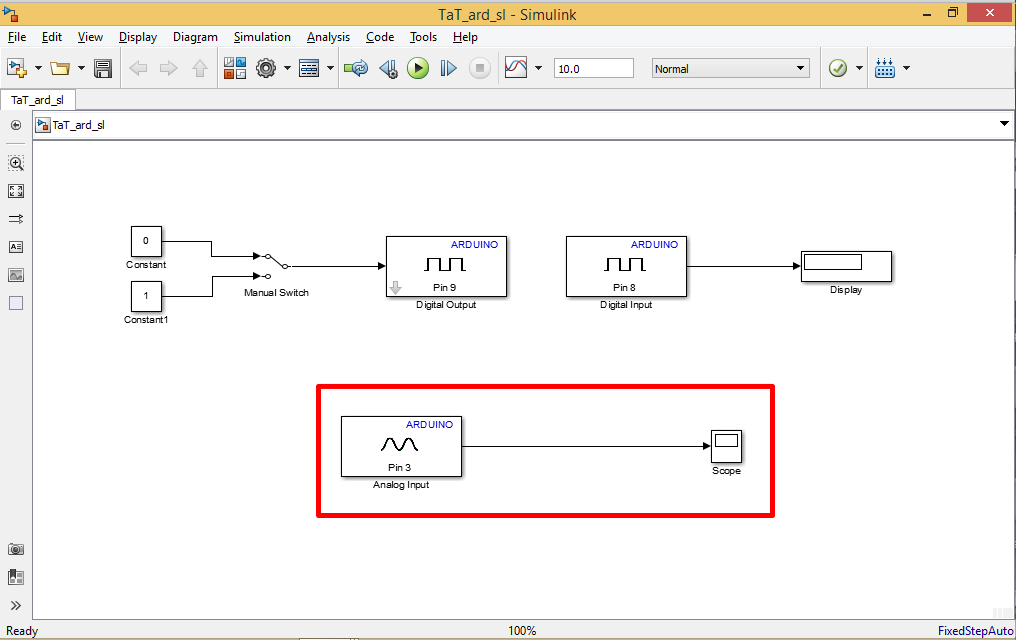Open the Analysis menu
1016x640 pixels.
[x=329, y=37]
